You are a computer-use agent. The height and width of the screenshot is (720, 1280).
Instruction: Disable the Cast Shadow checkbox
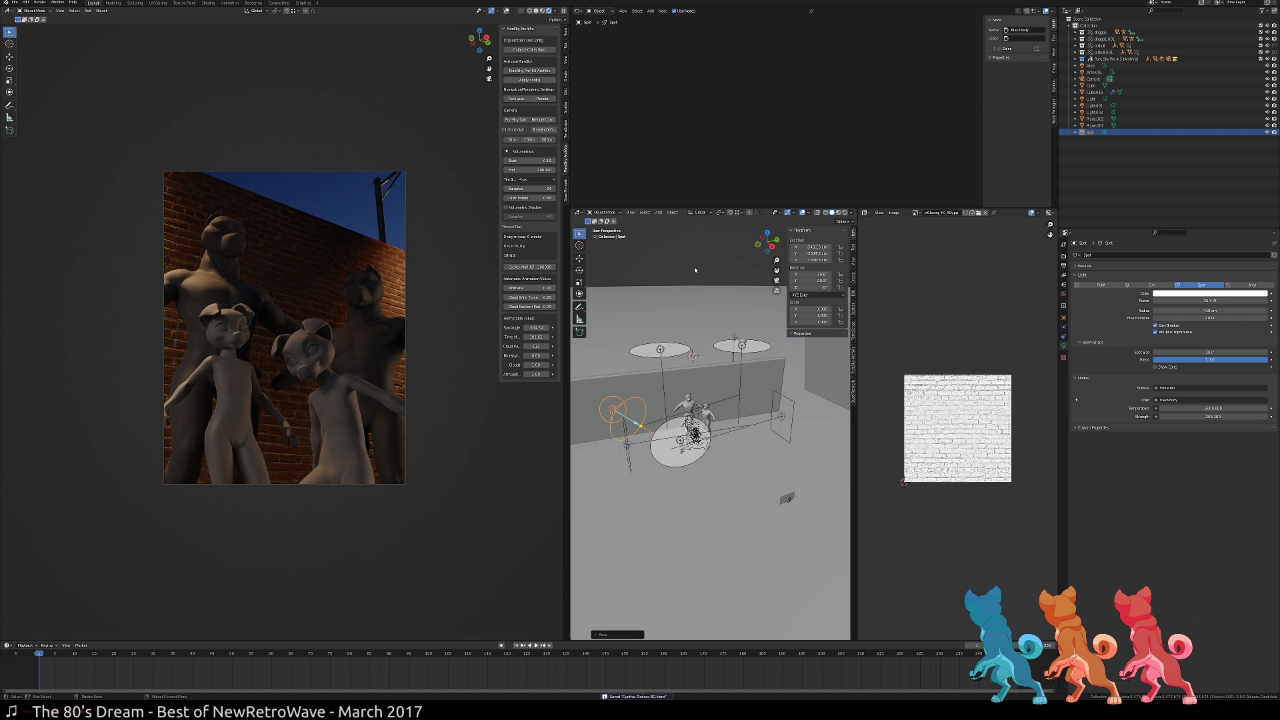[x=1155, y=326]
